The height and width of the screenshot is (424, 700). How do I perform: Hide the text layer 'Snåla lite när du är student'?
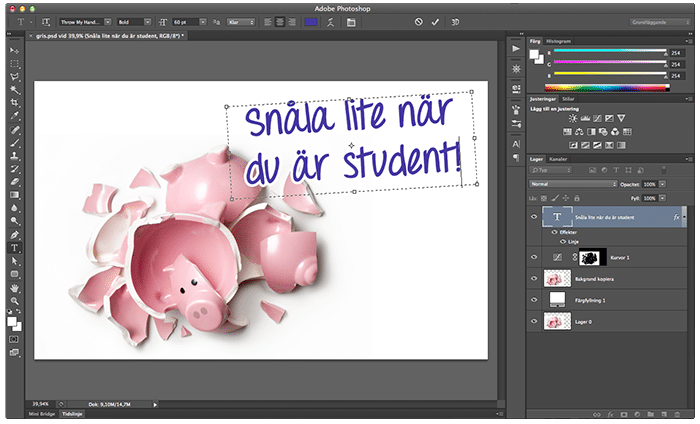[x=534, y=217]
